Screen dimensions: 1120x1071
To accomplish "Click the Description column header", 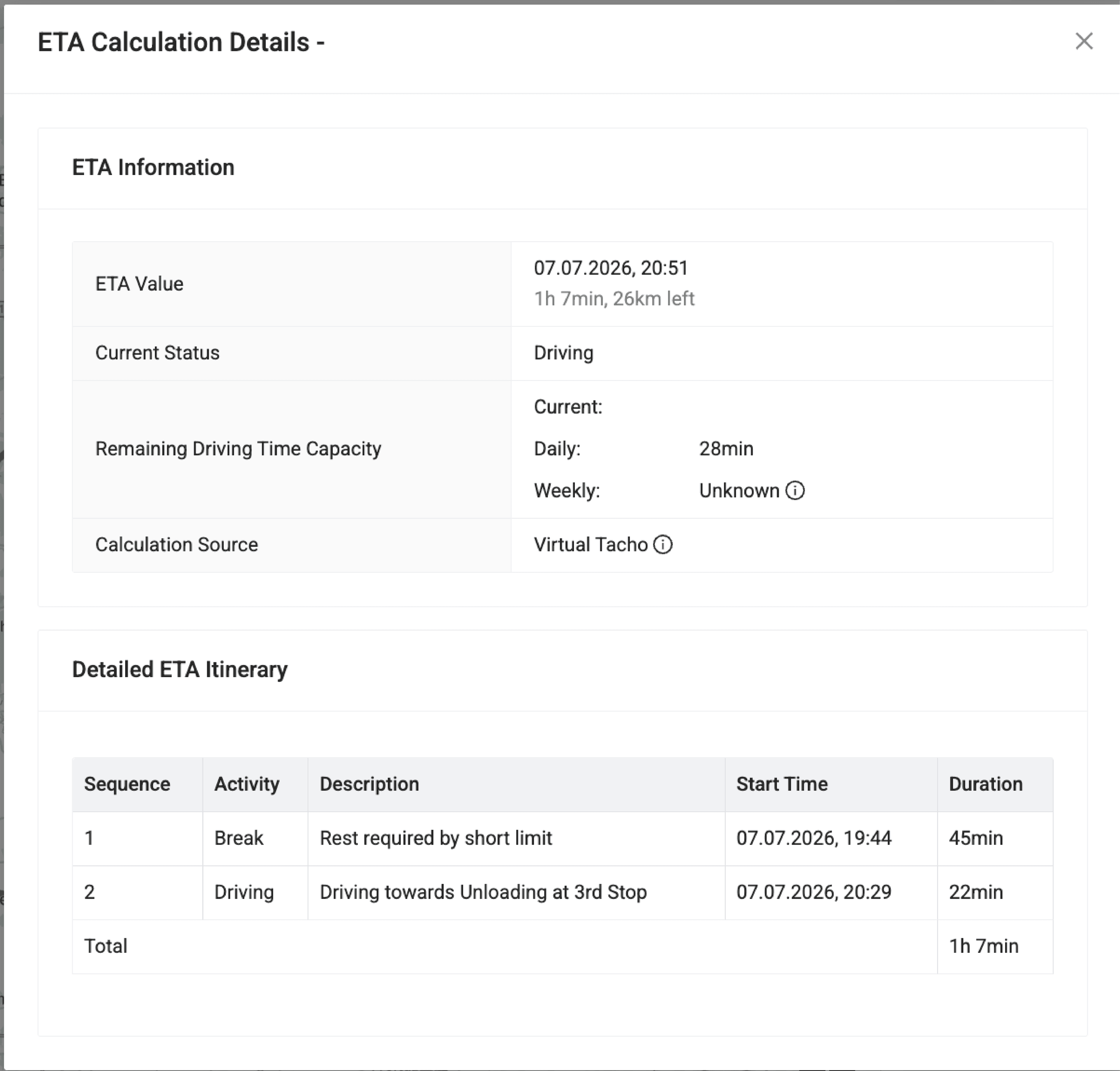I will click(369, 784).
